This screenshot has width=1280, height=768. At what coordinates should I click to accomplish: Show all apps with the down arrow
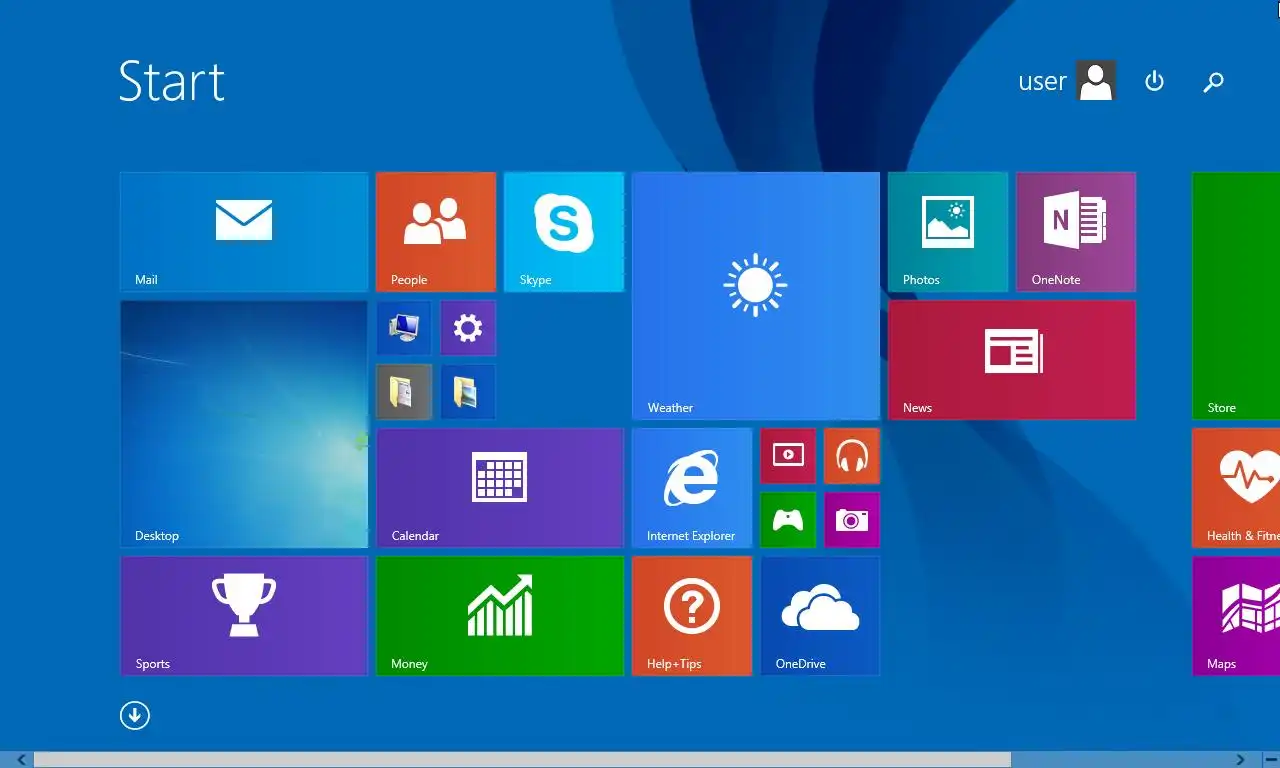135,715
